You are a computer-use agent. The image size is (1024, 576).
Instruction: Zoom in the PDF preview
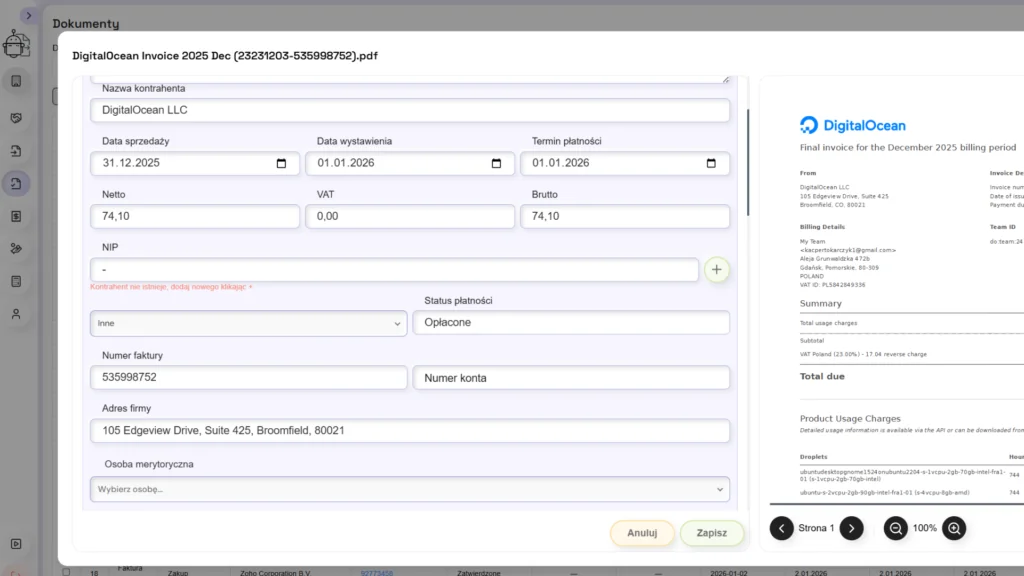(x=954, y=528)
